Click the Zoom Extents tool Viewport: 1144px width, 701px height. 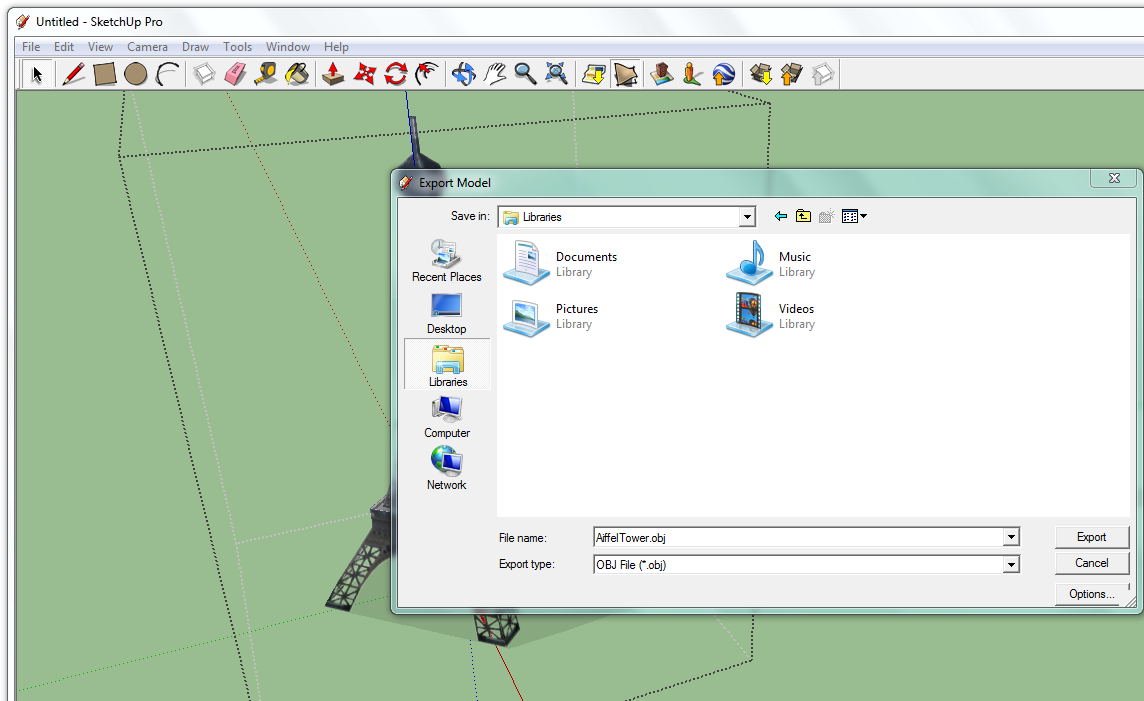pyautogui.click(x=557, y=74)
